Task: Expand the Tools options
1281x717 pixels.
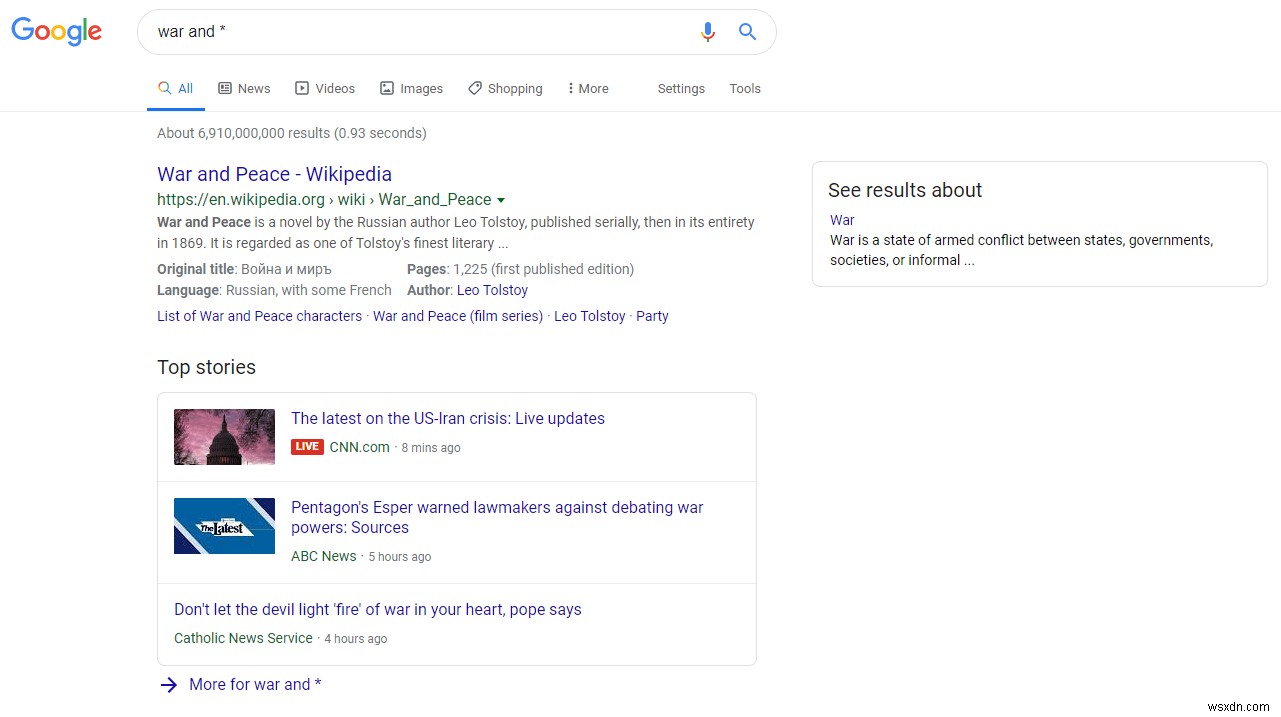Action: [745, 88]
